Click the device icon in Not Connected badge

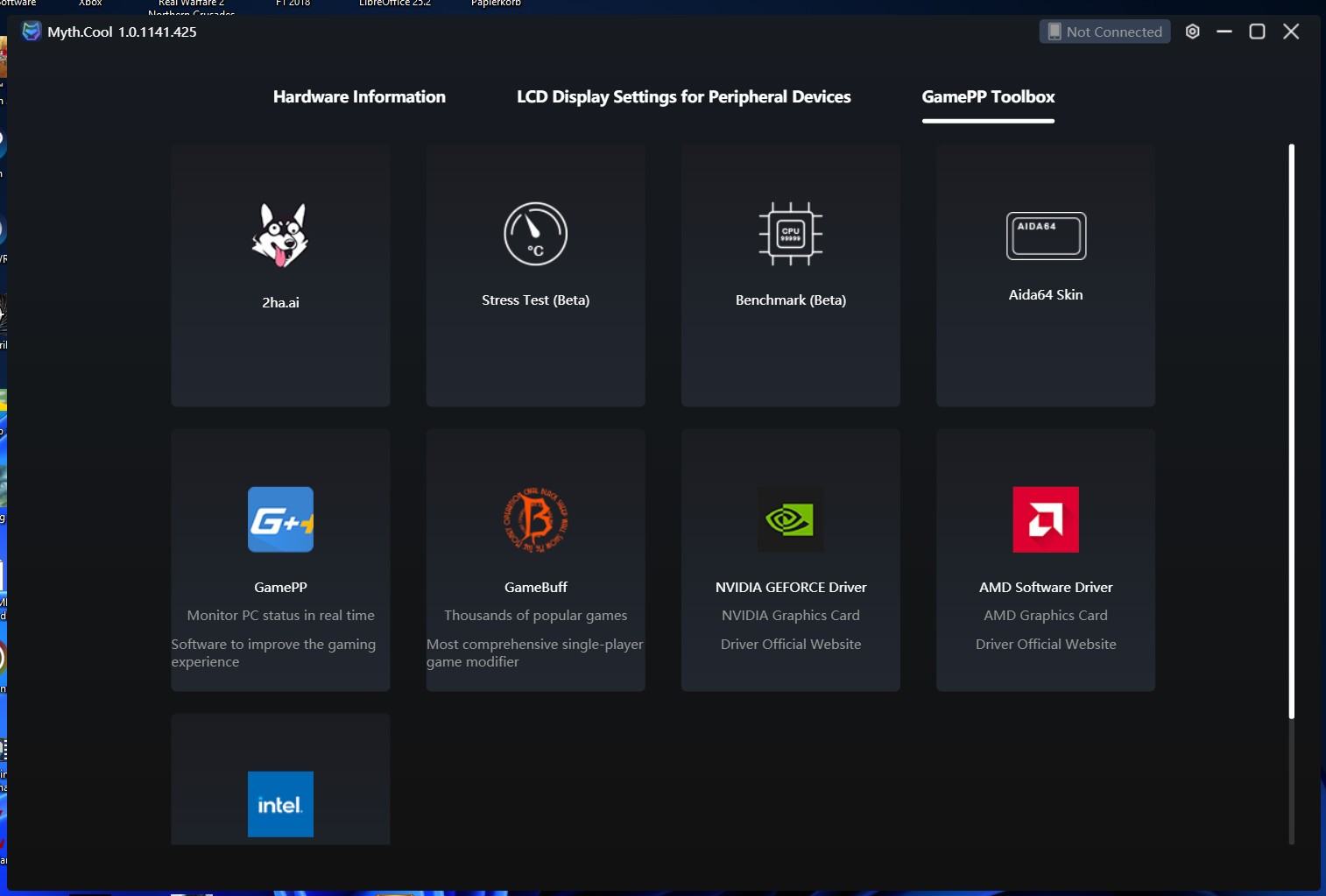(x=1054, y=32)
